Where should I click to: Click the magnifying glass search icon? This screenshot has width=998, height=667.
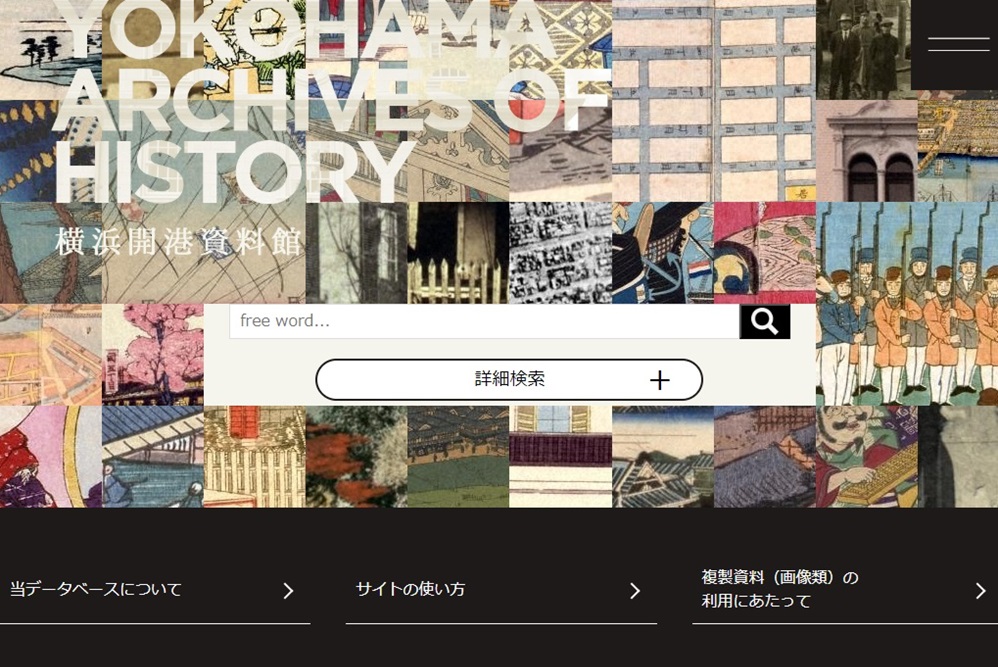point(764,321)
